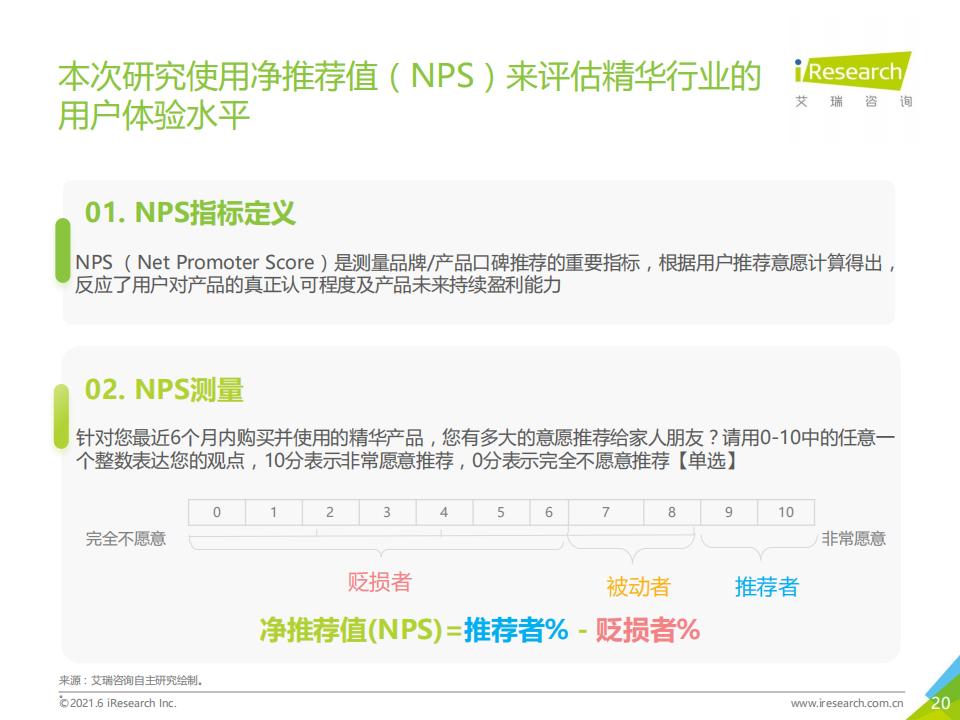960x720 pixels.
Task: Click the www.iresearch.com.cn link
Action: [x=847, y=703]
